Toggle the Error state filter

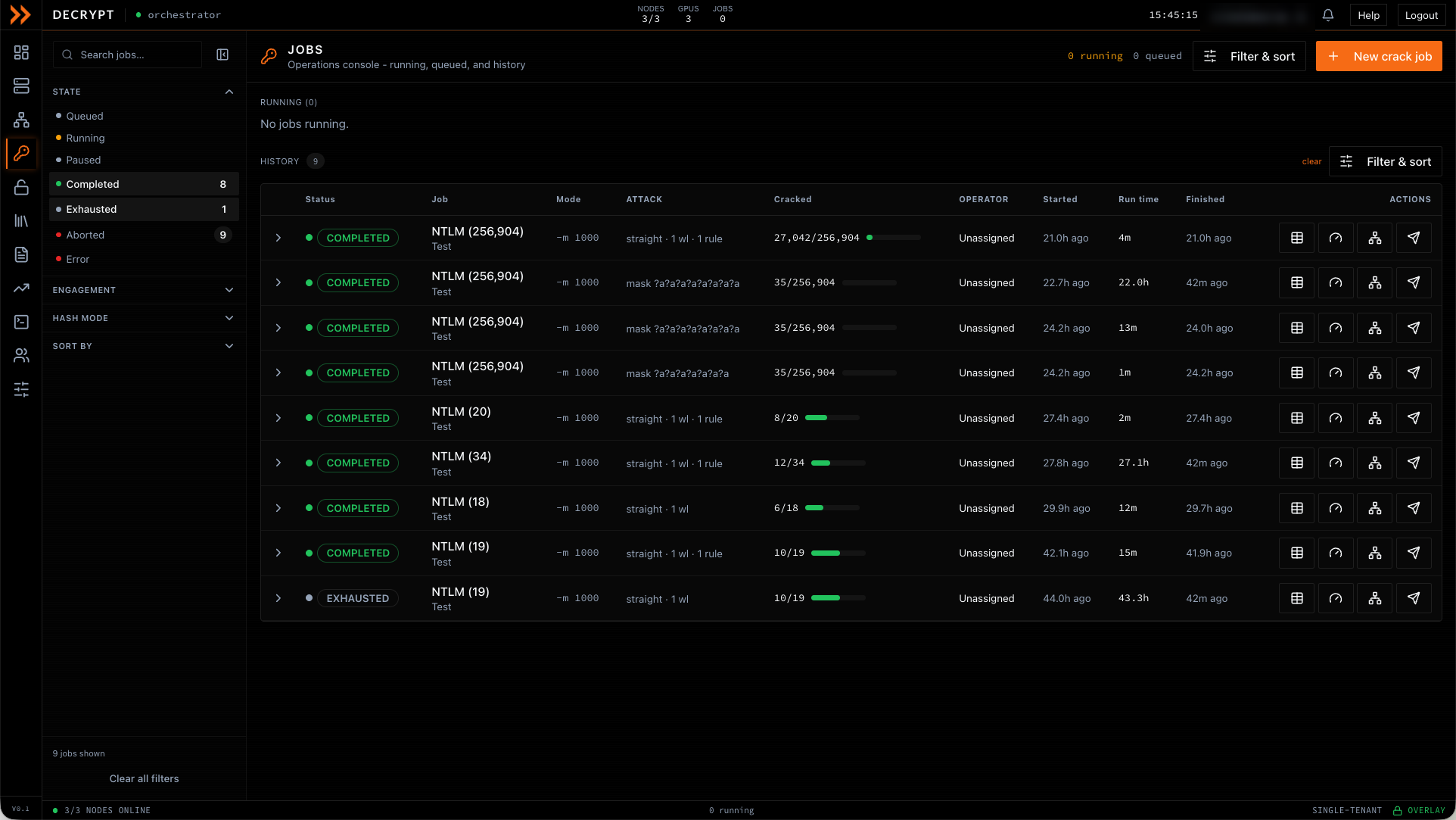point(144,259)
